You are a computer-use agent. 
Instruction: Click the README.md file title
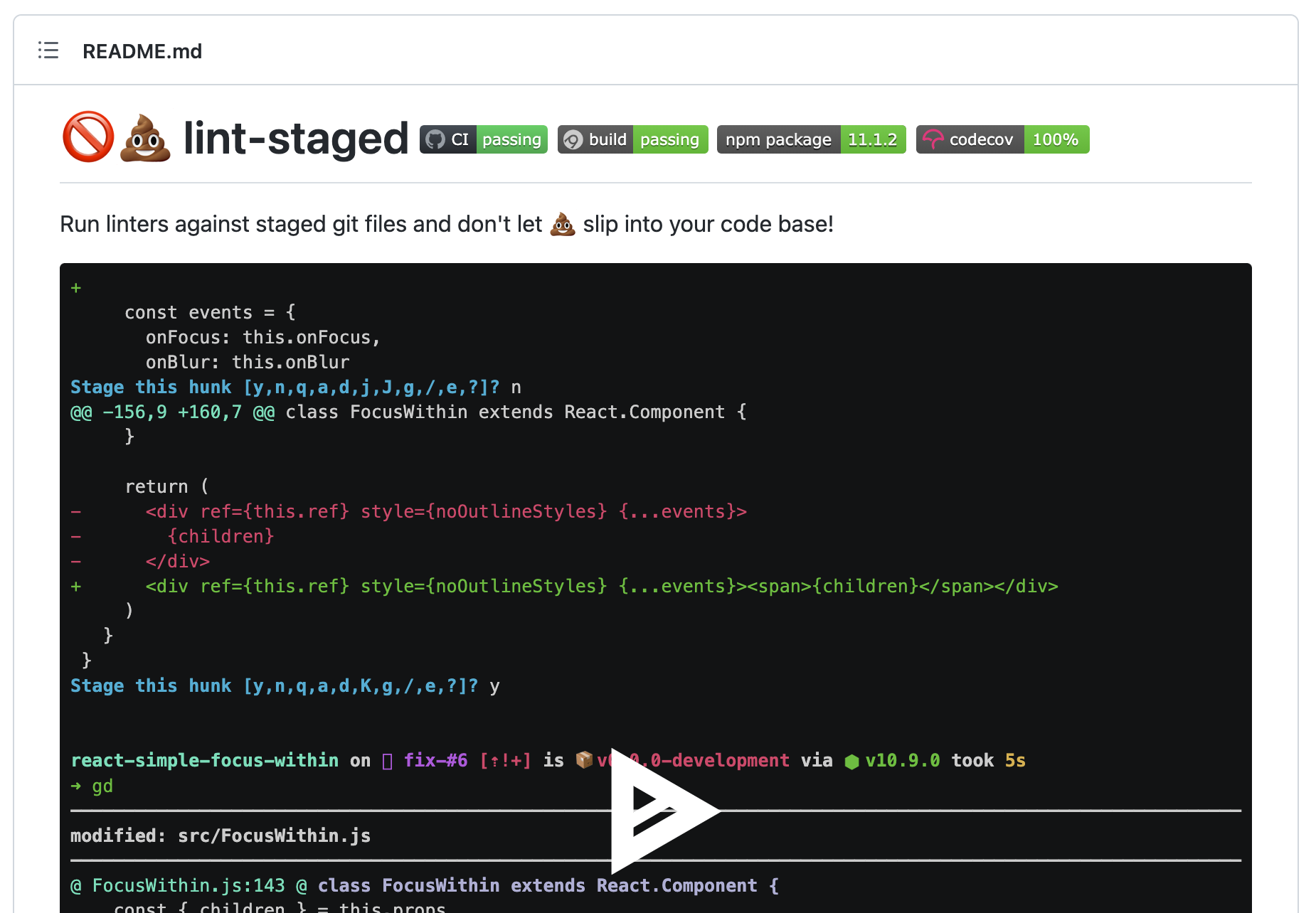pos(142,51)
